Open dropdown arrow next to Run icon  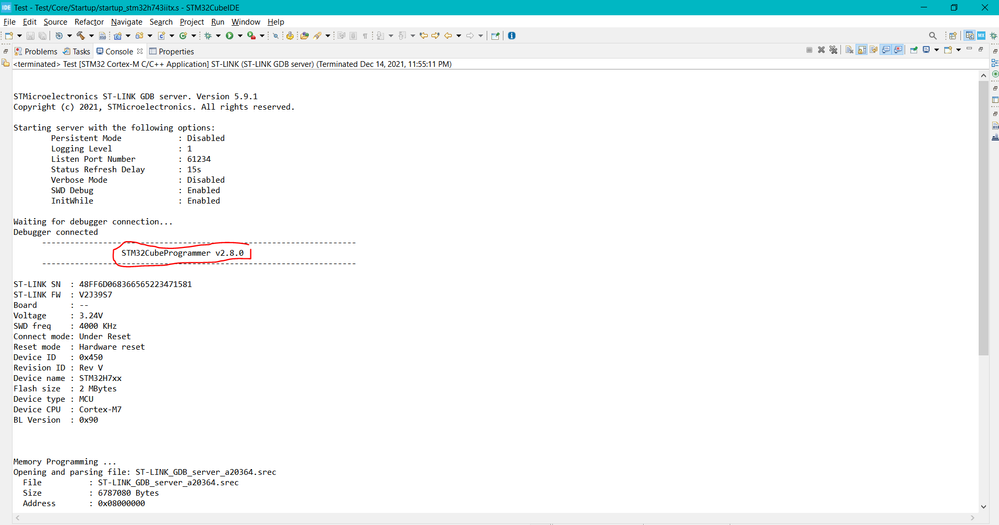[240, 36]
